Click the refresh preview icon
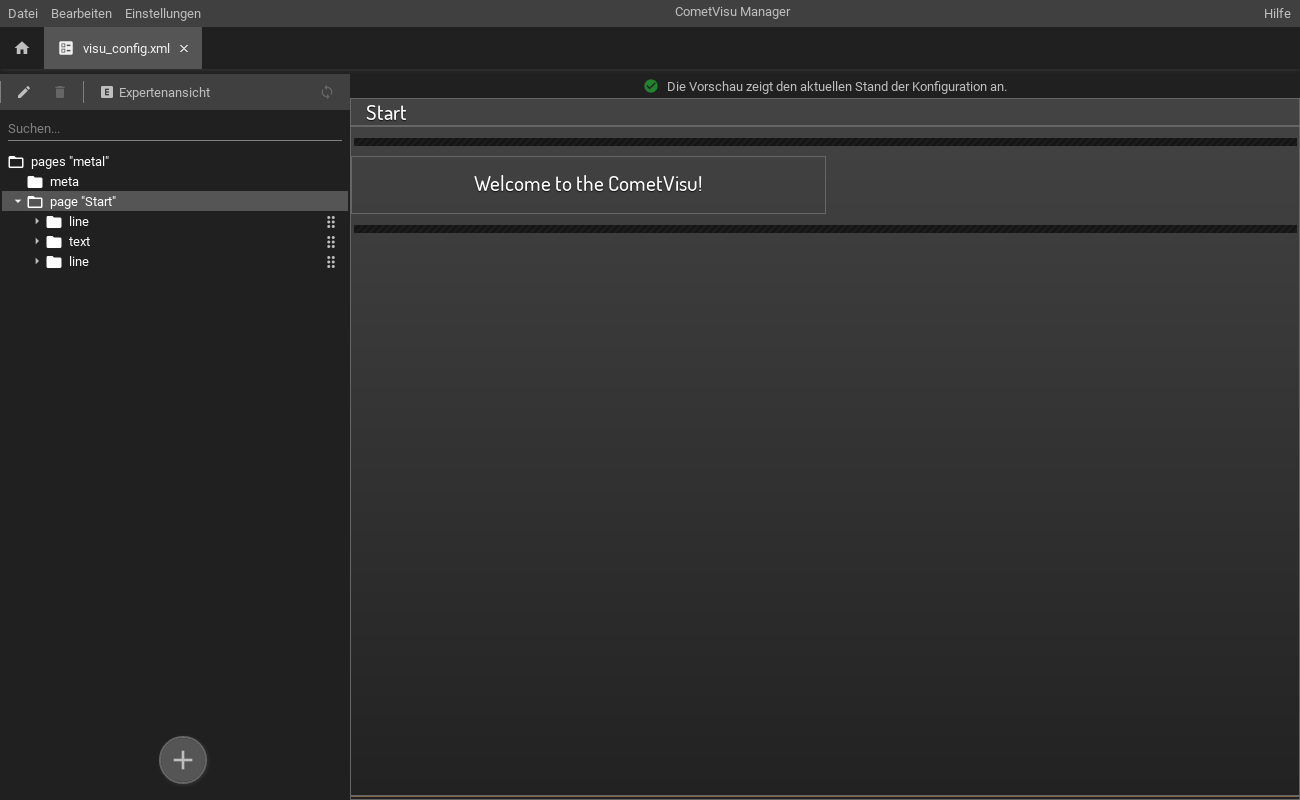 tap(327, 92)
